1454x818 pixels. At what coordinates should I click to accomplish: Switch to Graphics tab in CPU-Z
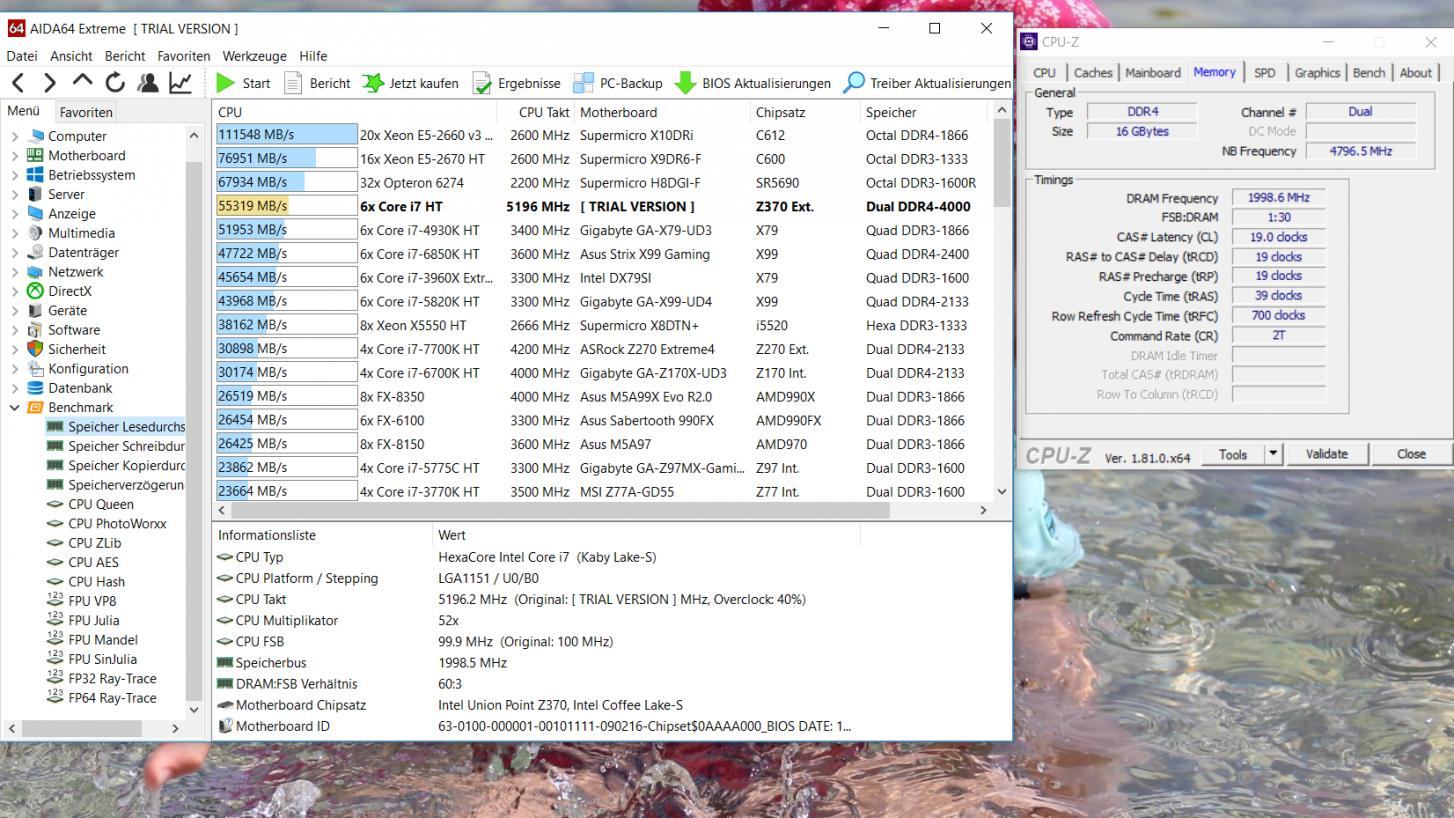pos(1317,72)
